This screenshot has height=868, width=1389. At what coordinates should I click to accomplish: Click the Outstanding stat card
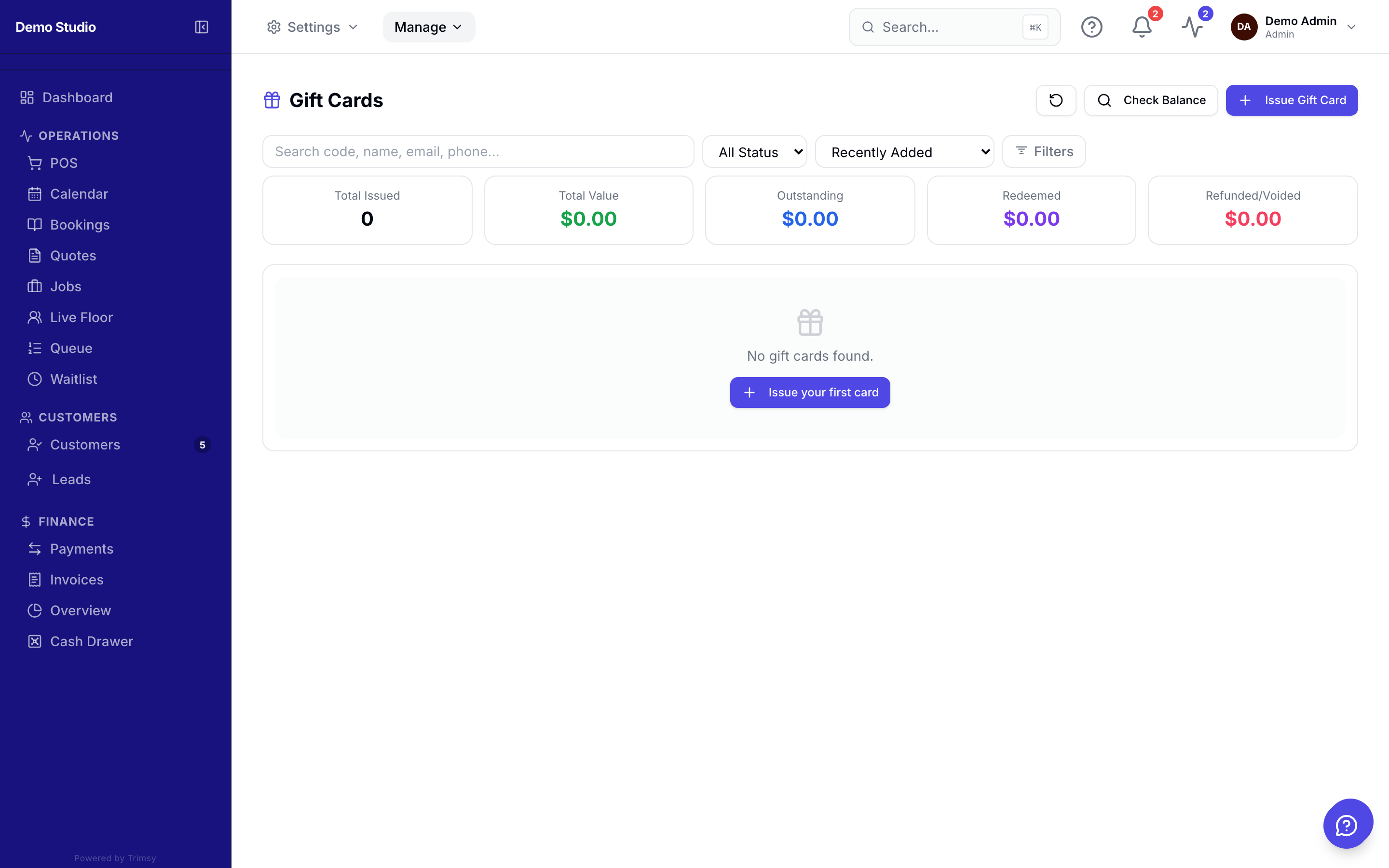[x=810, y=210]
